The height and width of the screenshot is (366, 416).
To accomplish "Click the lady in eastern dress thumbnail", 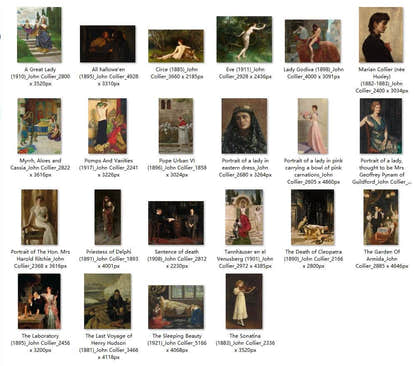I will pos(244,126).
